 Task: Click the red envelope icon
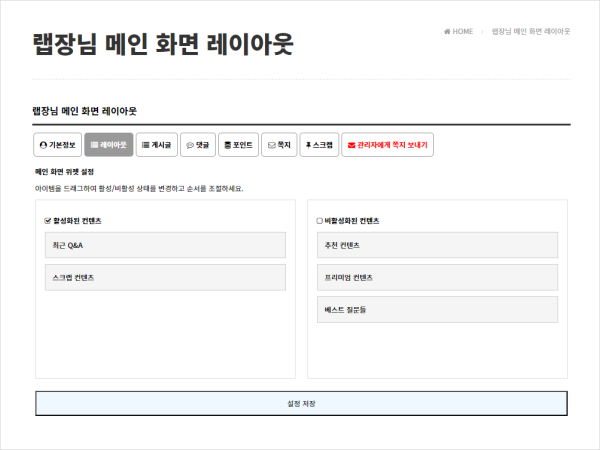click(x=351, y=145)
